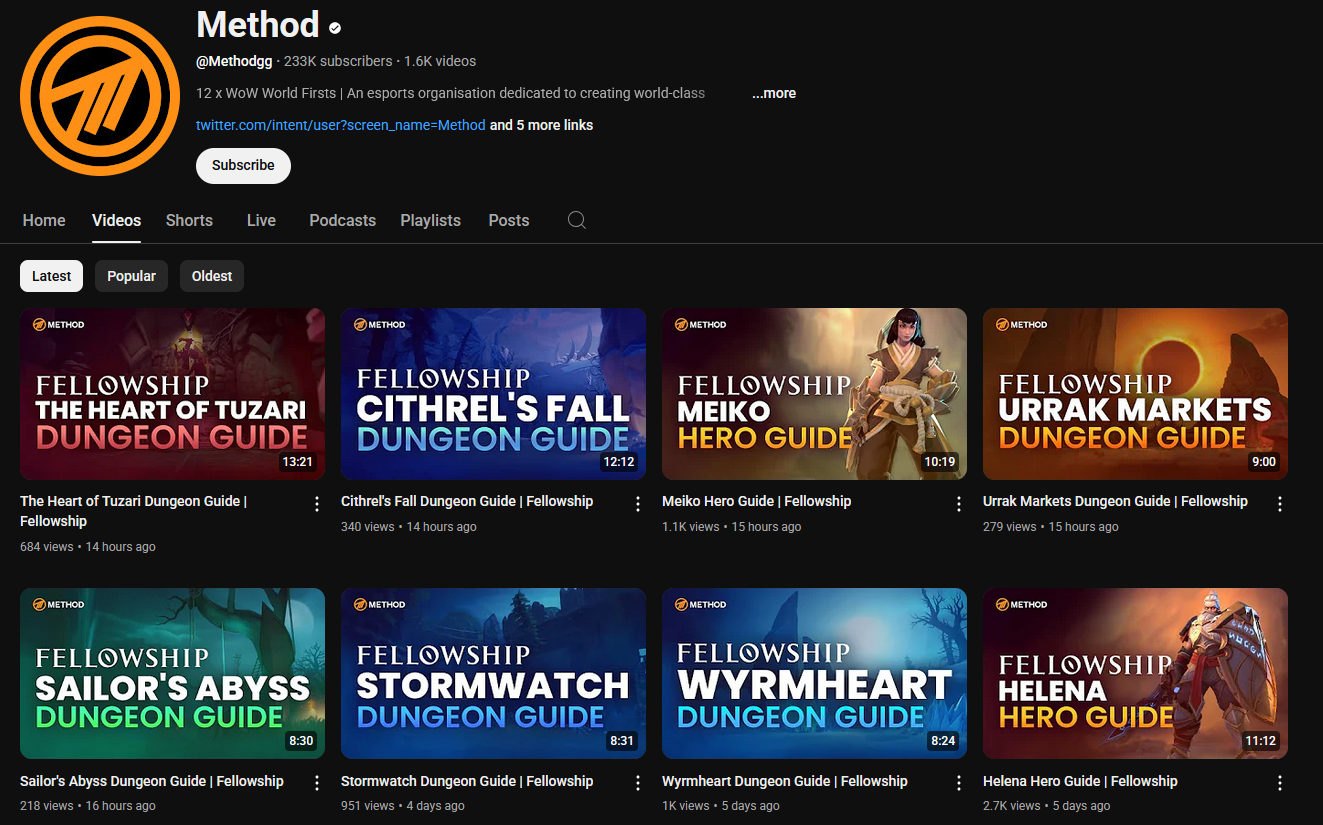Show 'and 5 more links'
The width and height of the screenshot is (1323, 825).
click(x=541, y=125)
